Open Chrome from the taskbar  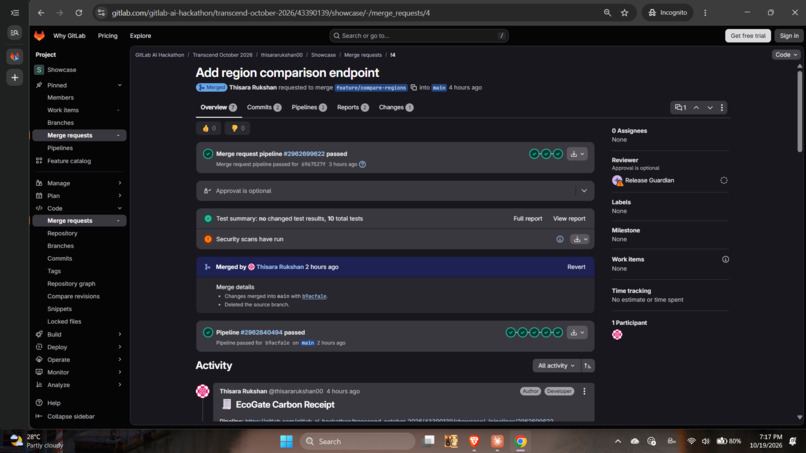coord(520,441)
